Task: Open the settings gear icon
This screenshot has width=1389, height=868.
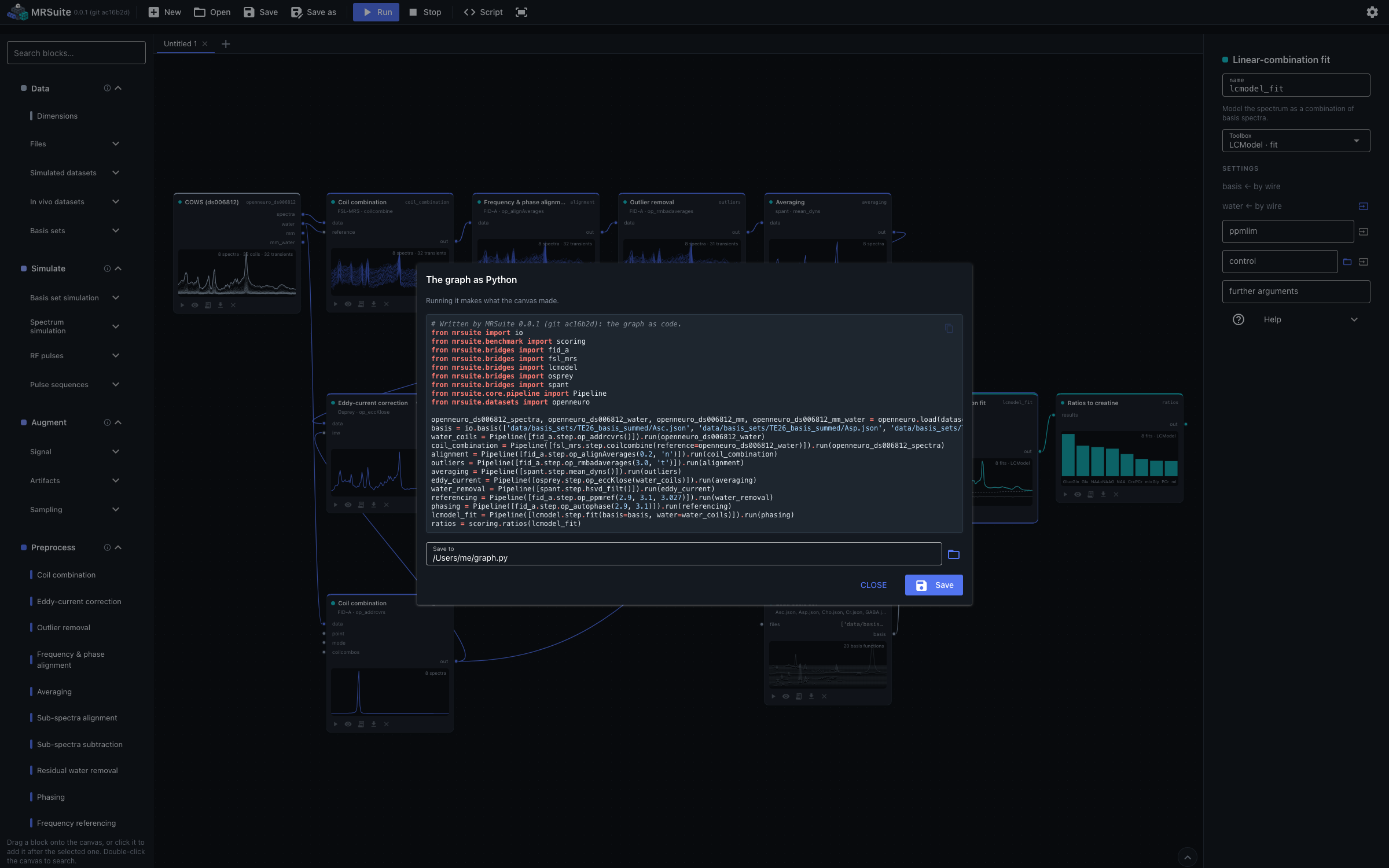Action: click(1372, 12)
